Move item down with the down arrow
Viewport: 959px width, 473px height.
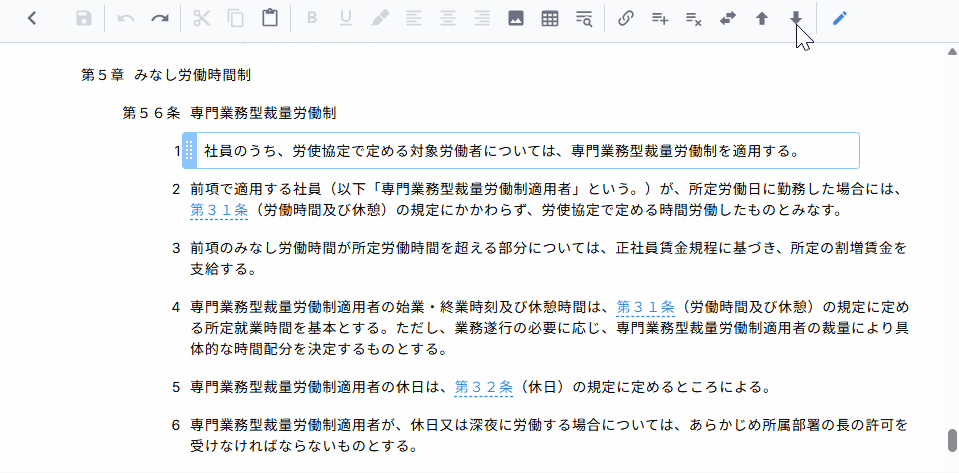pos(796,18)
